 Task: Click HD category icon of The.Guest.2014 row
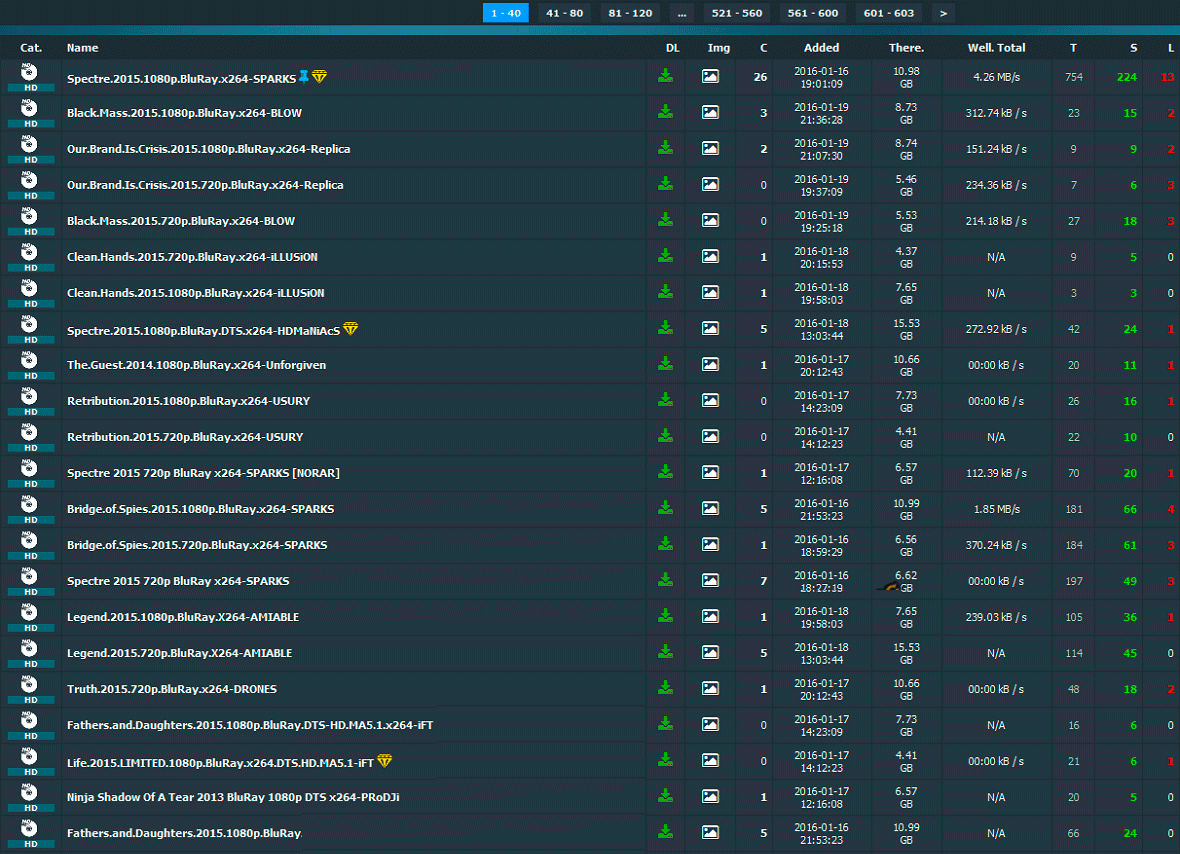[30, 365]
